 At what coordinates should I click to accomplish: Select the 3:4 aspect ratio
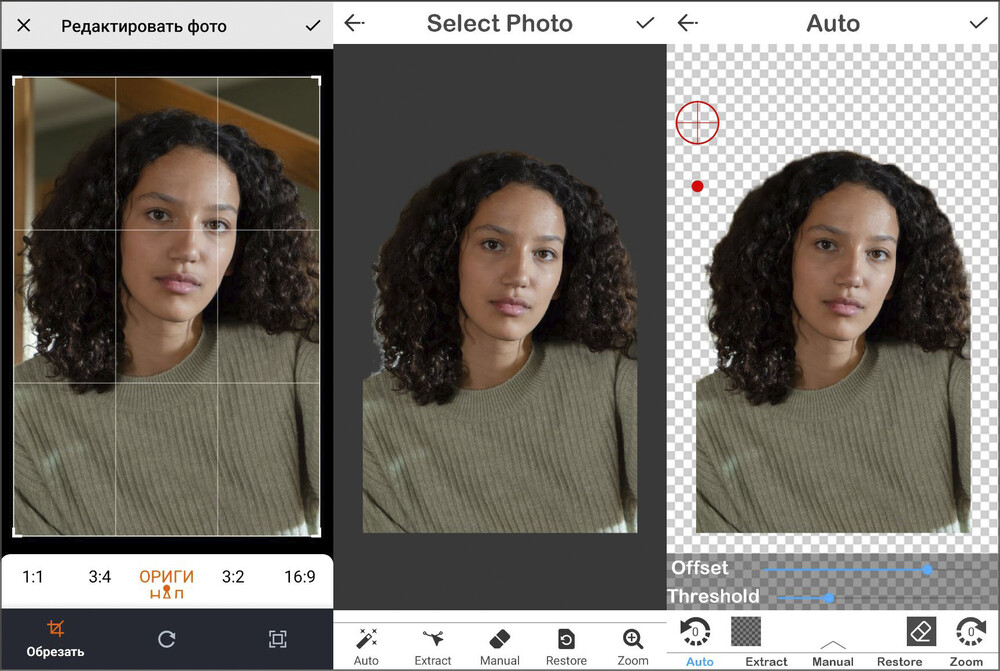(100, 577)
